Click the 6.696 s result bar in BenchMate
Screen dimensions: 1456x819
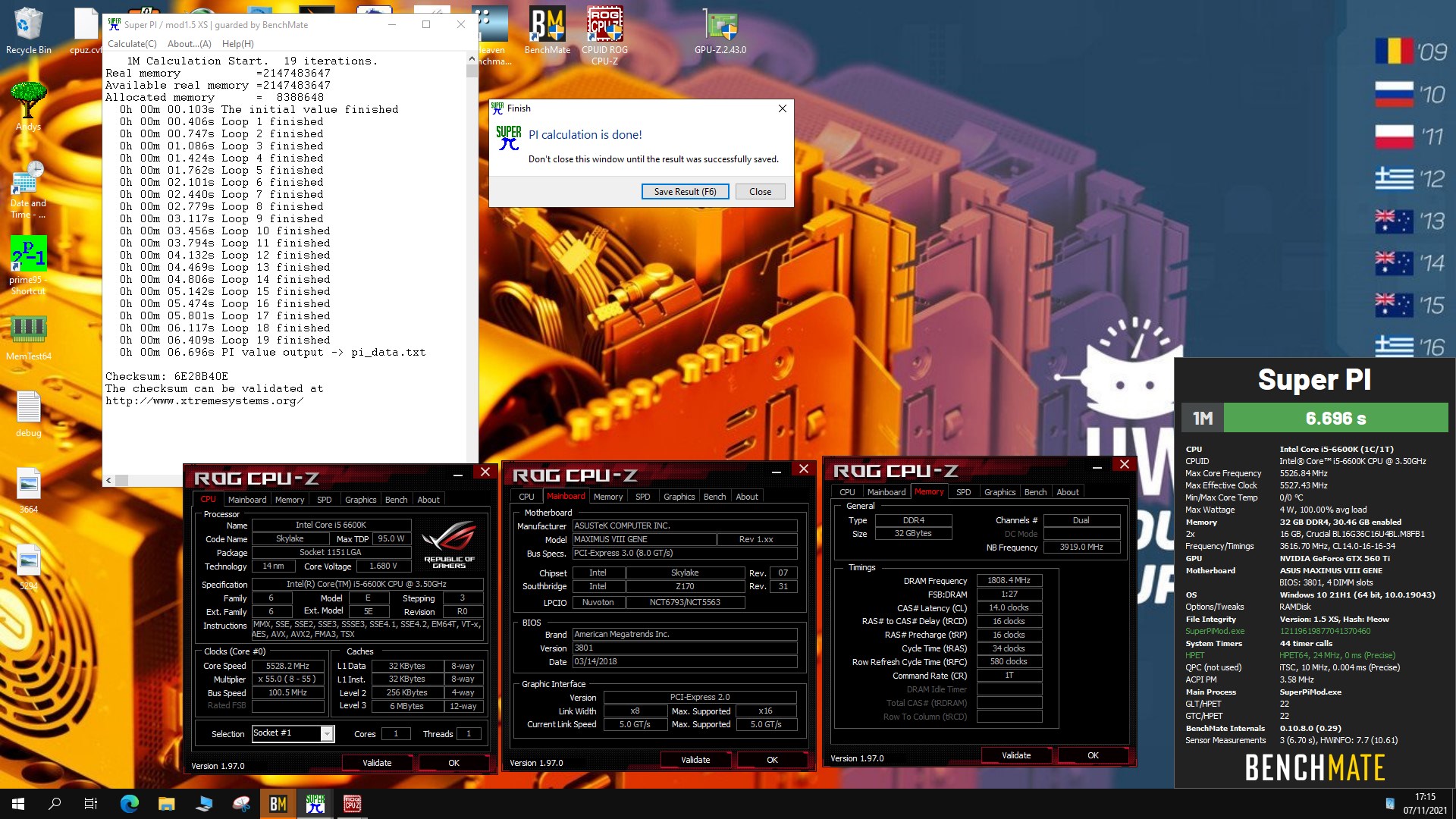click(1335, 419)
